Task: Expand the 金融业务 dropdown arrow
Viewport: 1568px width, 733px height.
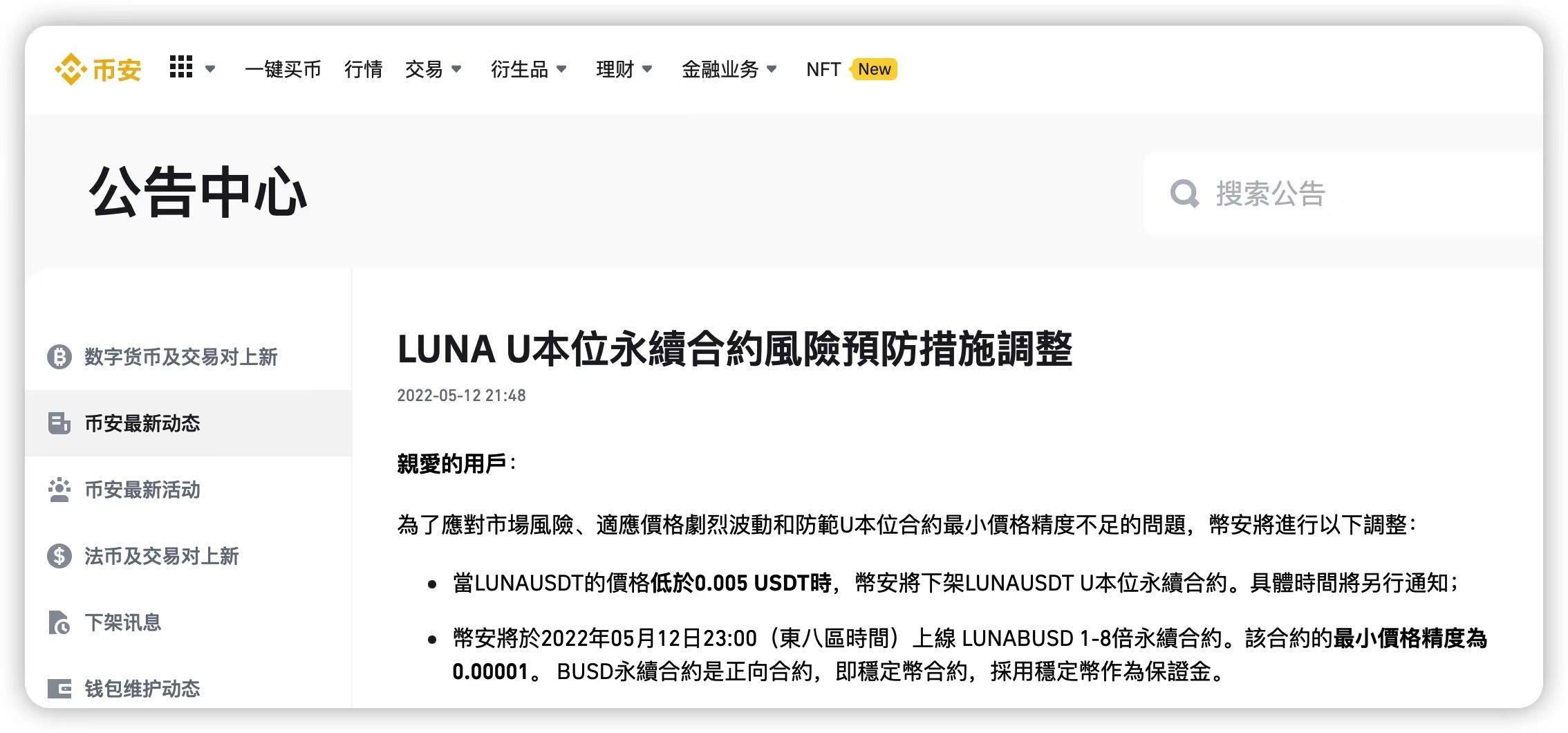Action: [x=772, y=69]
